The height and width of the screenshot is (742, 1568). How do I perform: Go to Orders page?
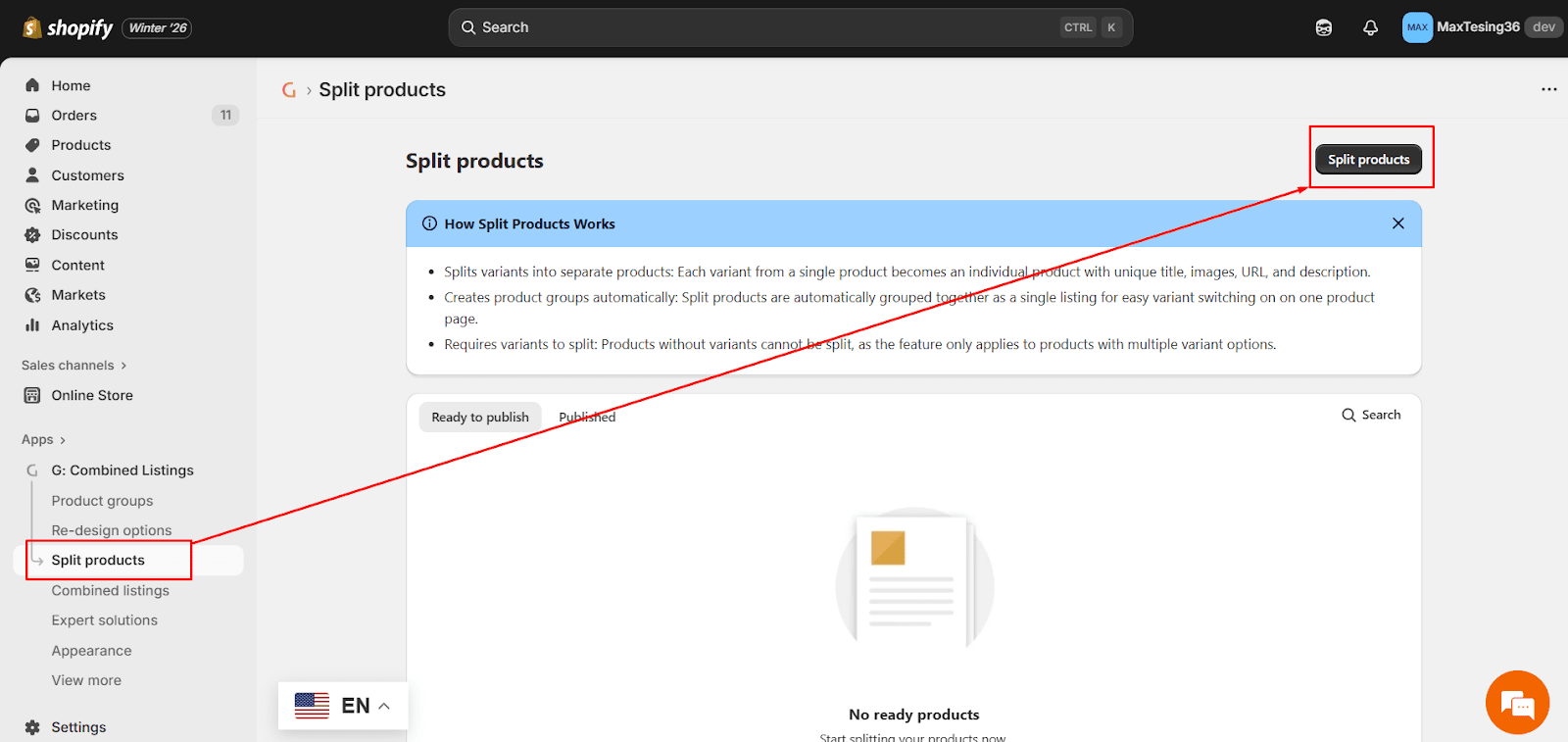[x=74, y=115]
